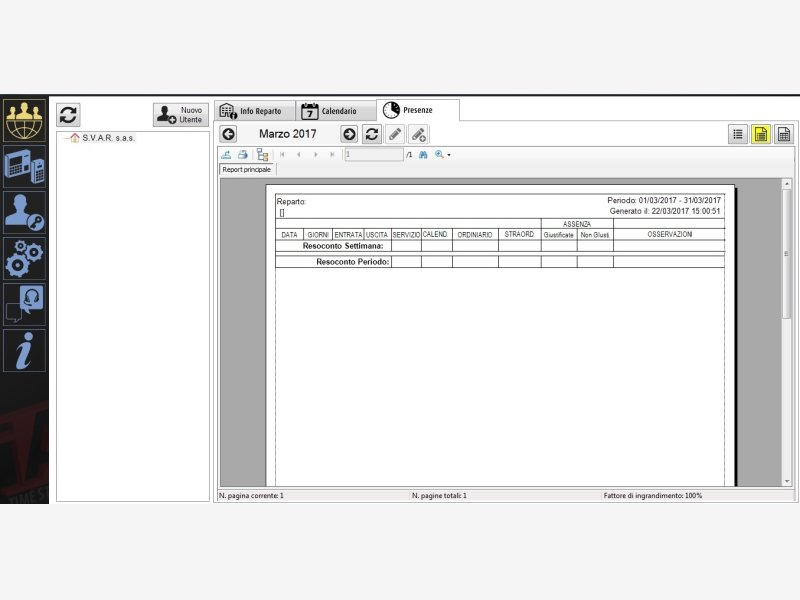Refresh the department tree list
The height and width of the screenshot is (600, 800).
pos(68,114)
